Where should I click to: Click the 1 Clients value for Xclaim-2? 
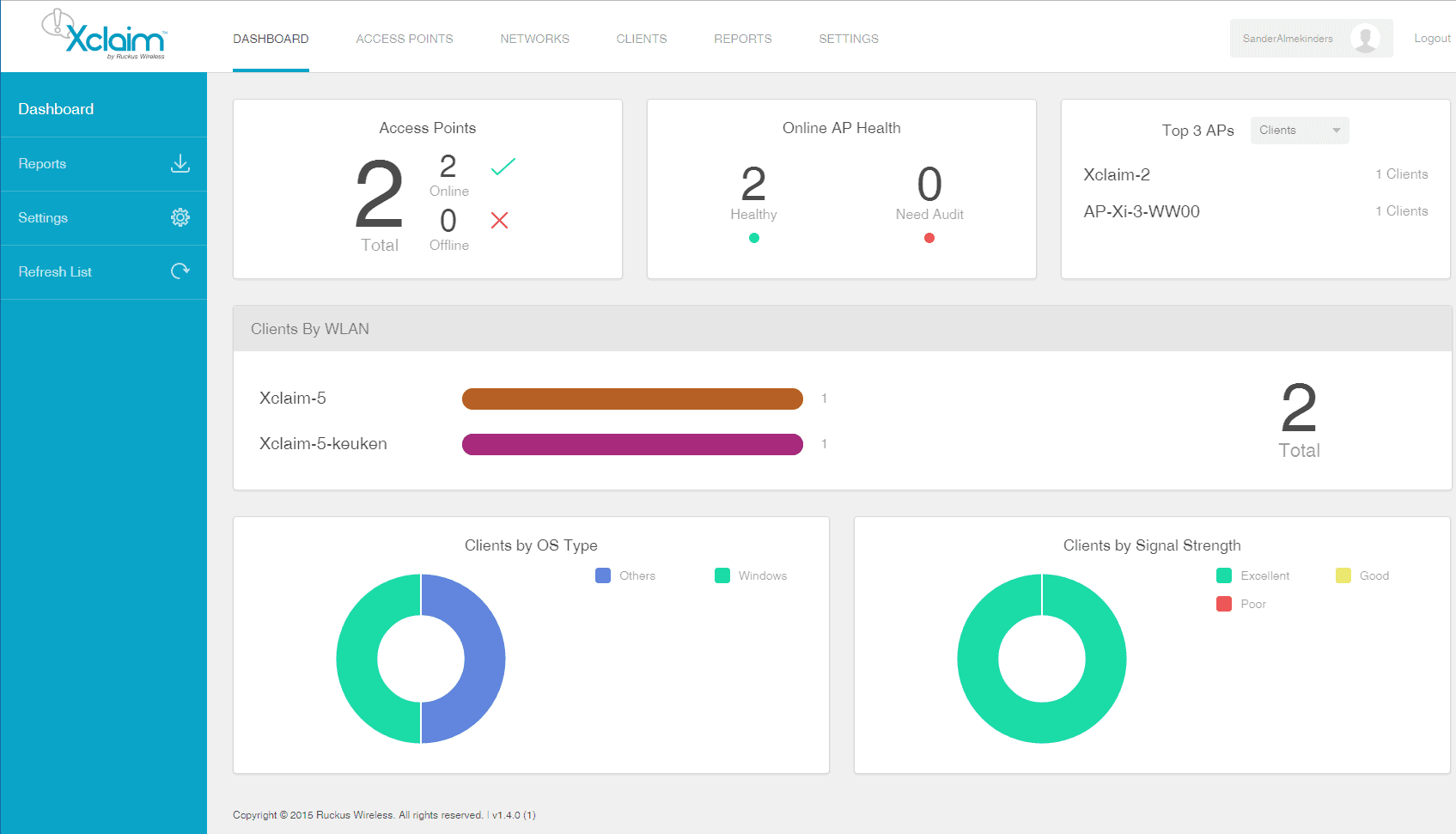pos(1402,174)
